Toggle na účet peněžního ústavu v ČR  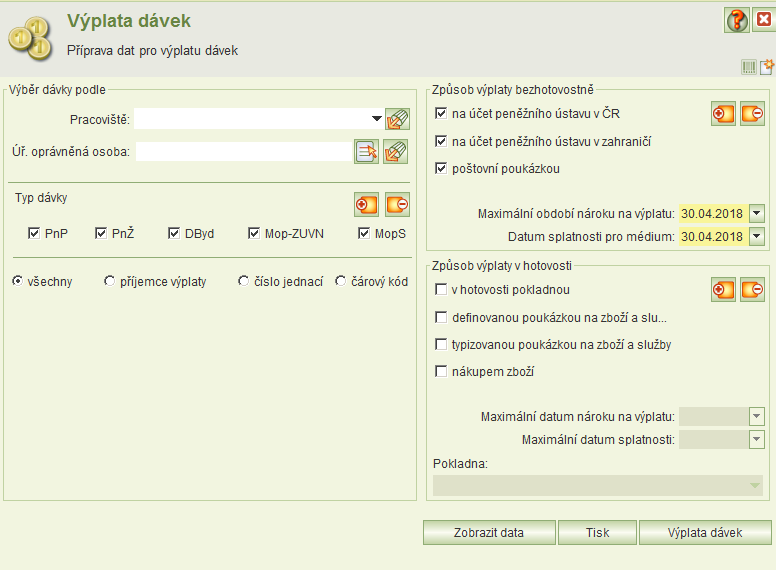[441, 113]
